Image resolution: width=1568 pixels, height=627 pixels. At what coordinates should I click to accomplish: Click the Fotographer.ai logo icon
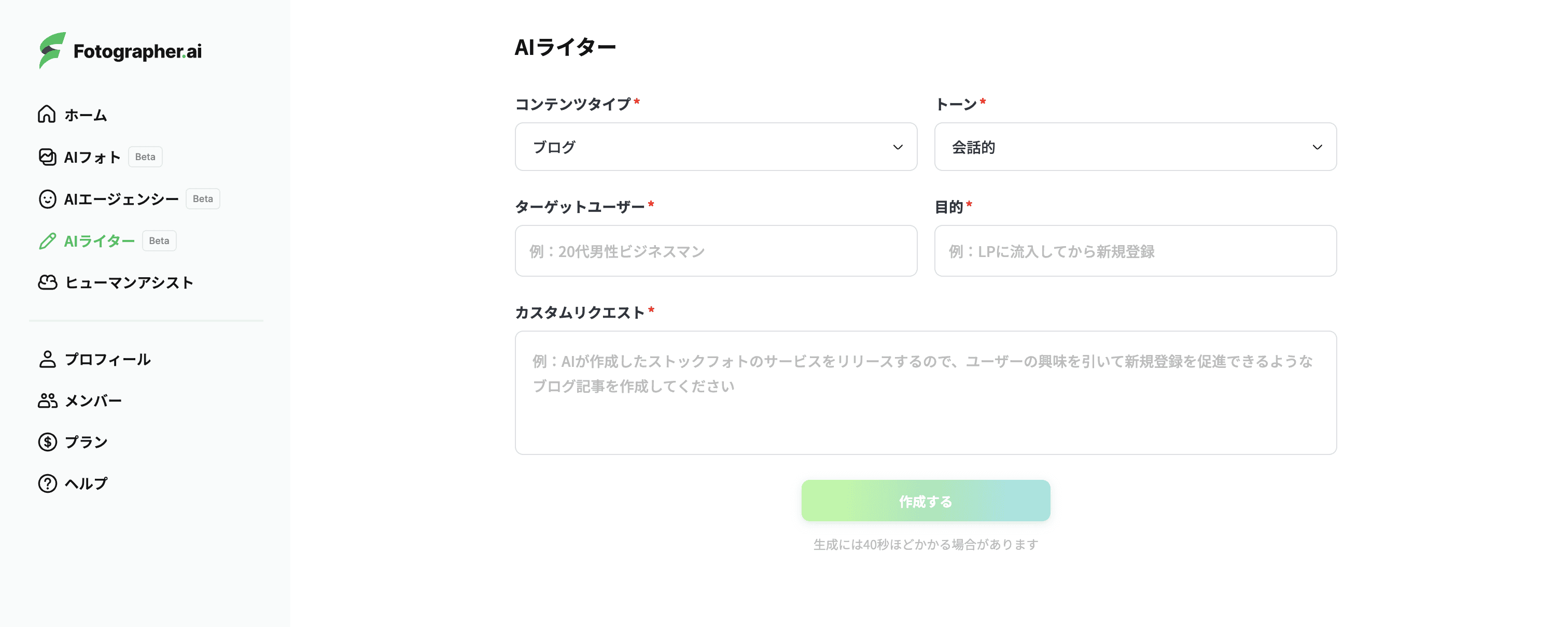point(52,50)
